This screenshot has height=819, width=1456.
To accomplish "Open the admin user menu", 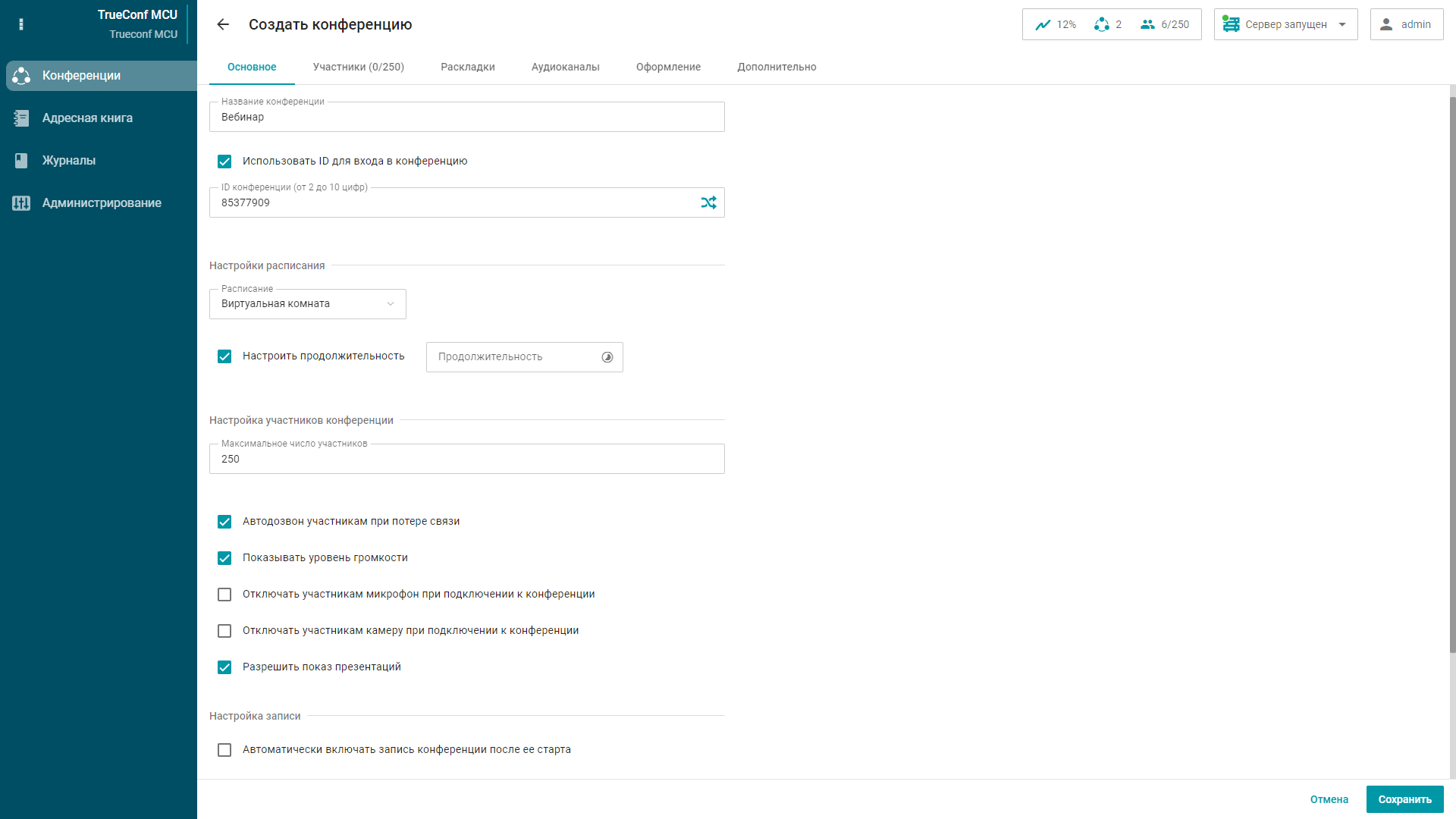I will pos(1406,24).
